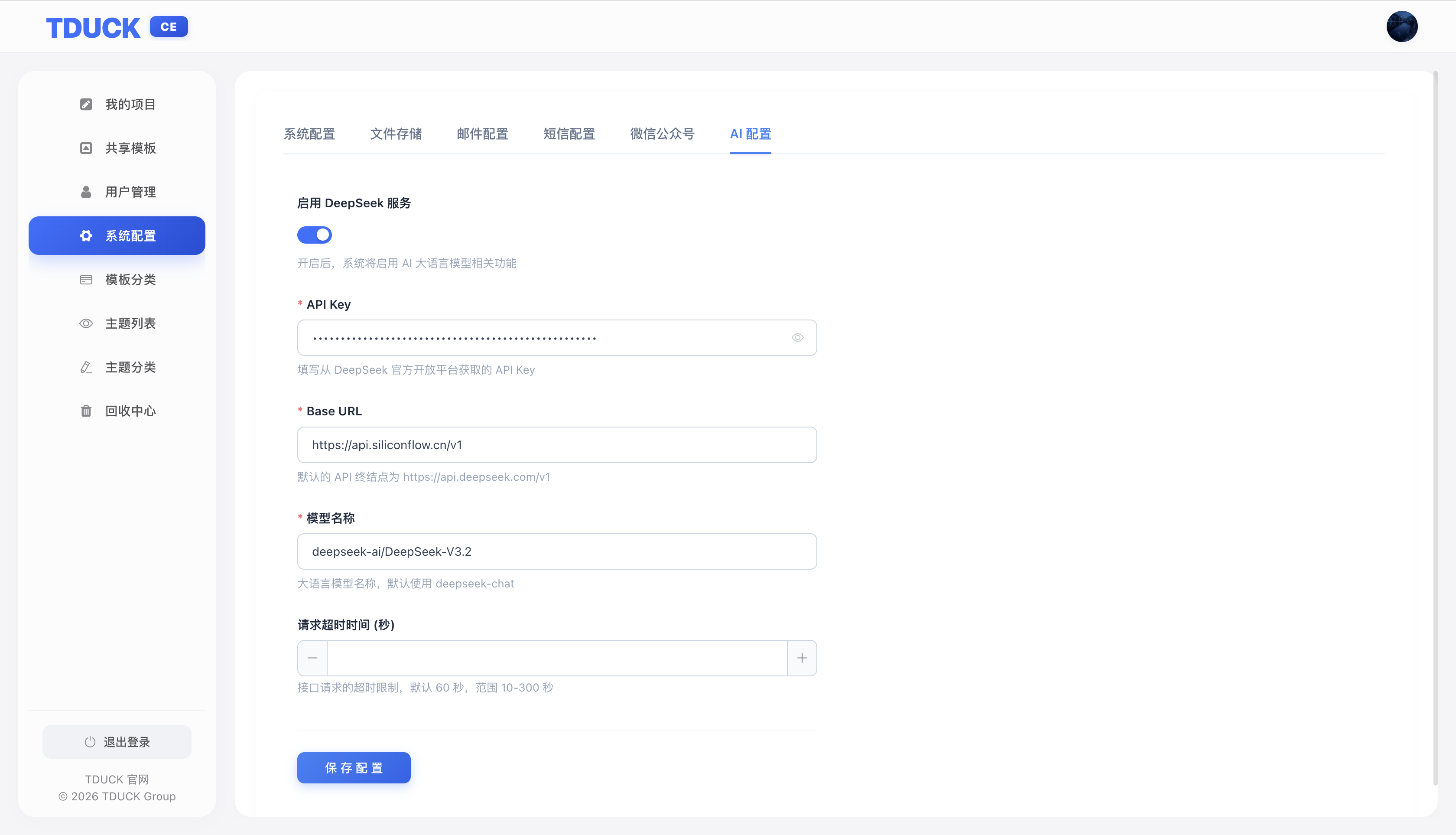Click the Base URL input field
Image resolution: width=1456 pixels, height=835 pixels.
click(x=557, y=445)
